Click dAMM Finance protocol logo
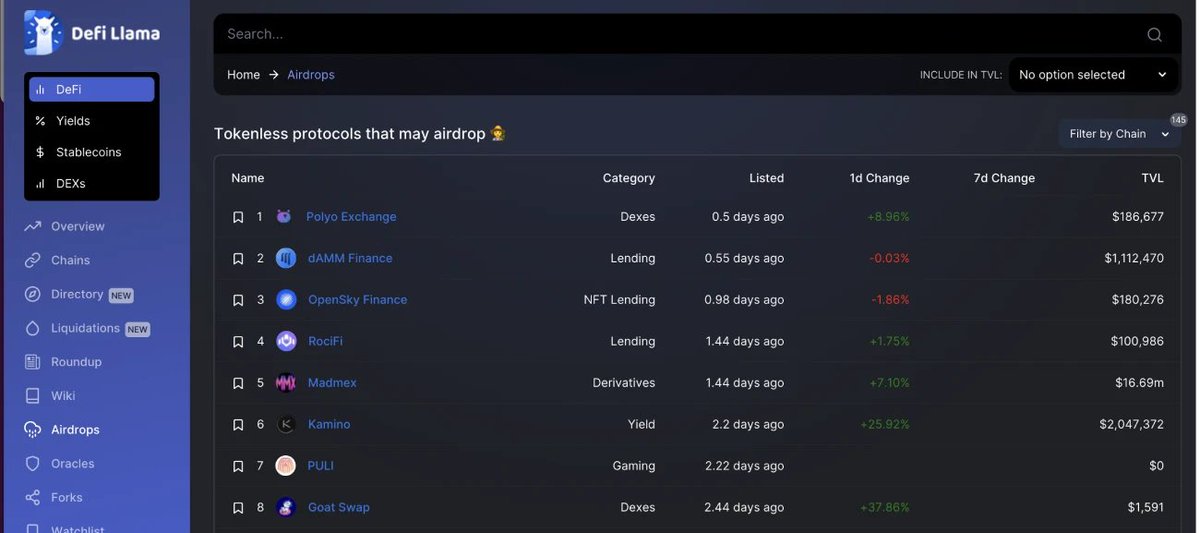The image size is (1200, 533). 286,258
